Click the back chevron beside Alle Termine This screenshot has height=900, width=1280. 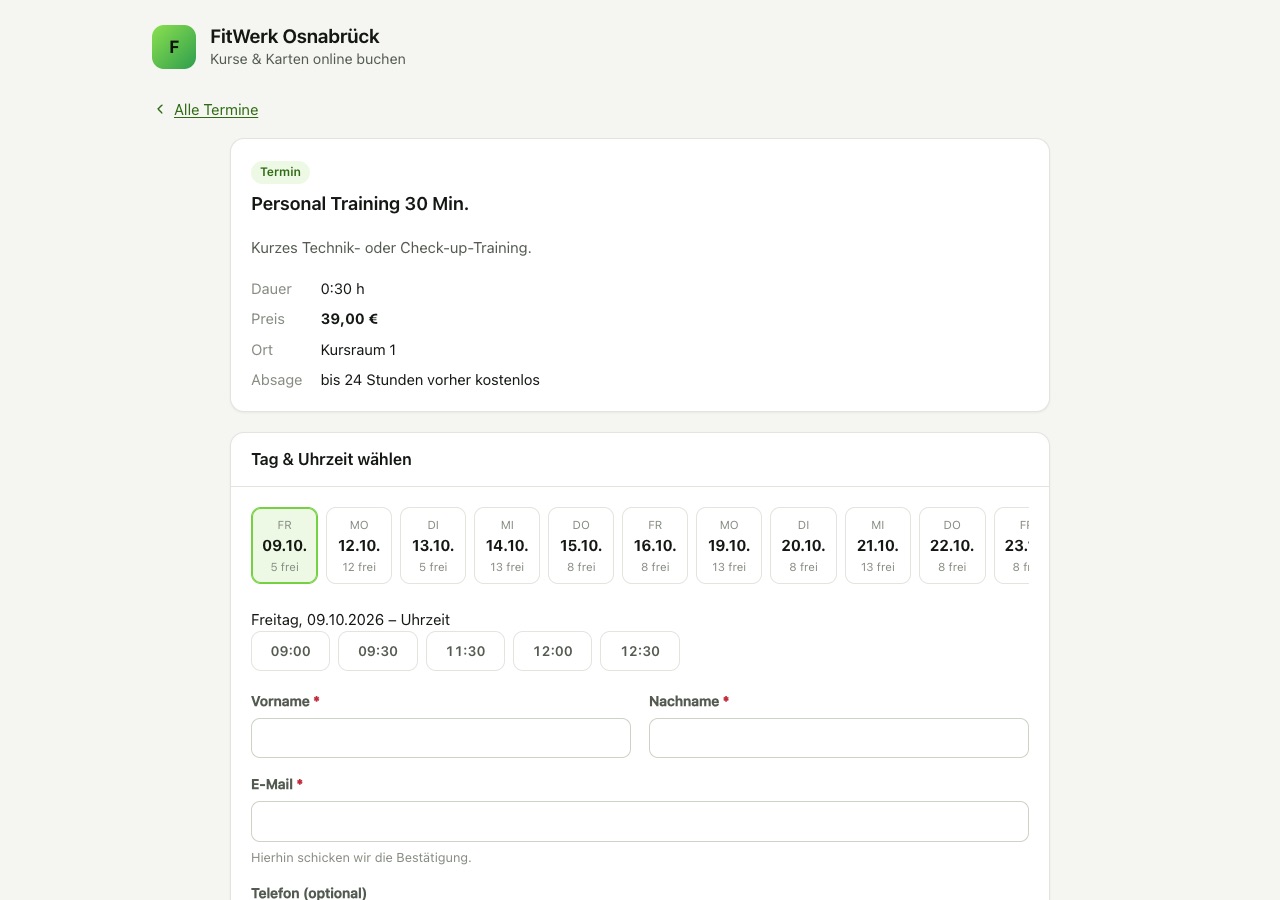(x=160, y=109)
